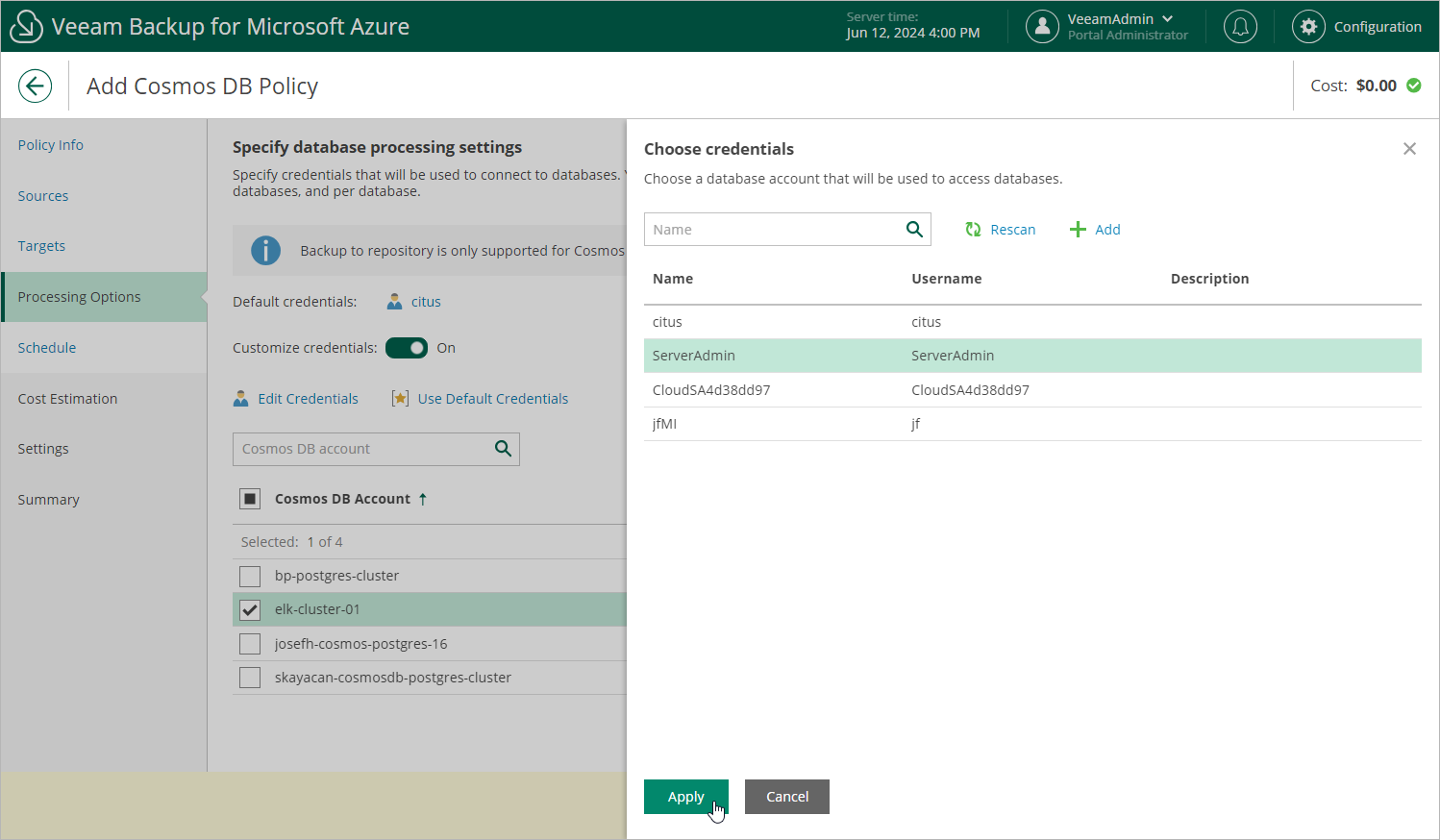Toggle the select-all Cosmos DB Account checkbox
The height and width of the screenshot is (840, 1440).
pyautogui.click(x=250, y=499)
